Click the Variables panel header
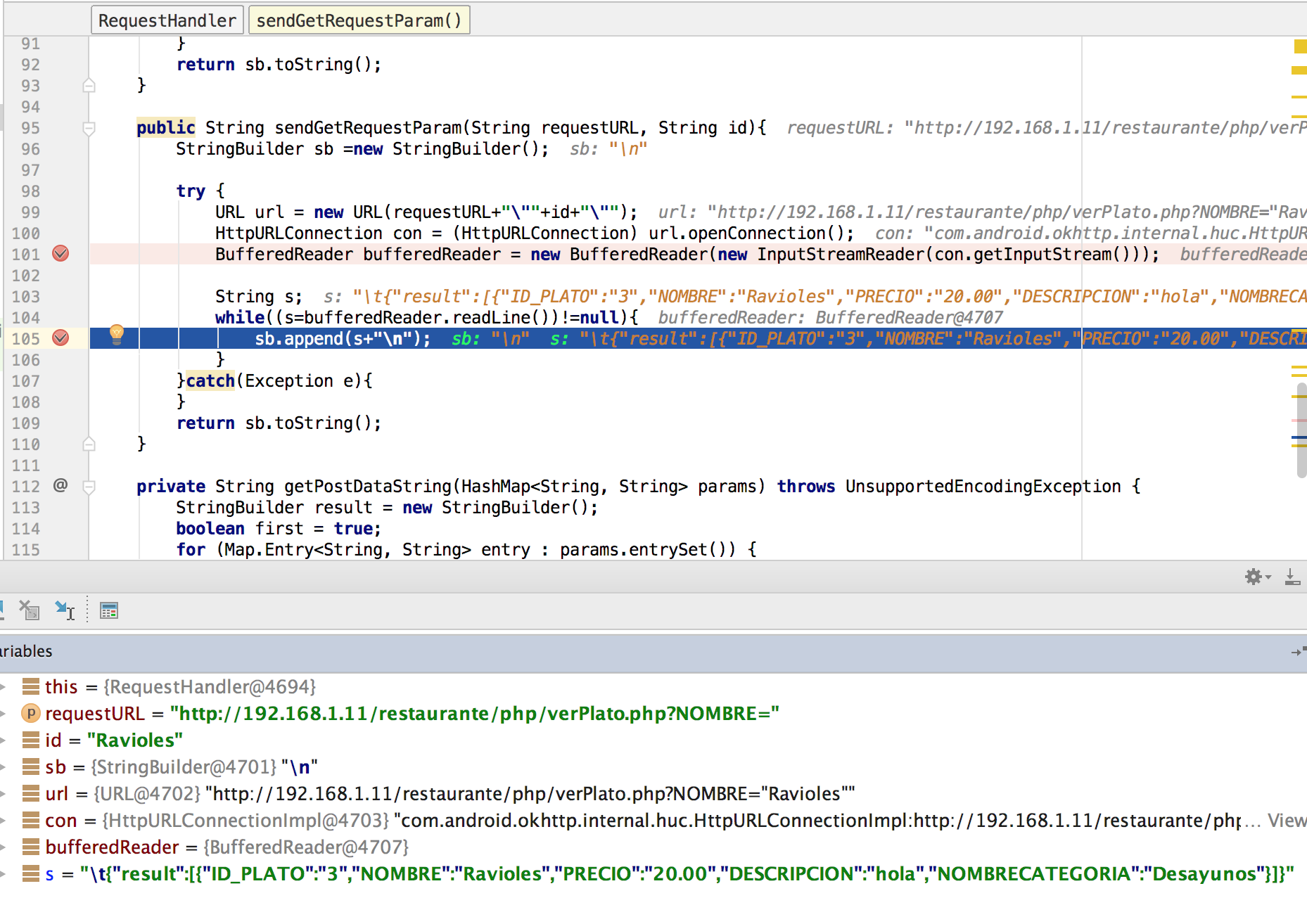This screenshot has width=1307, height=924. [653, 652]
